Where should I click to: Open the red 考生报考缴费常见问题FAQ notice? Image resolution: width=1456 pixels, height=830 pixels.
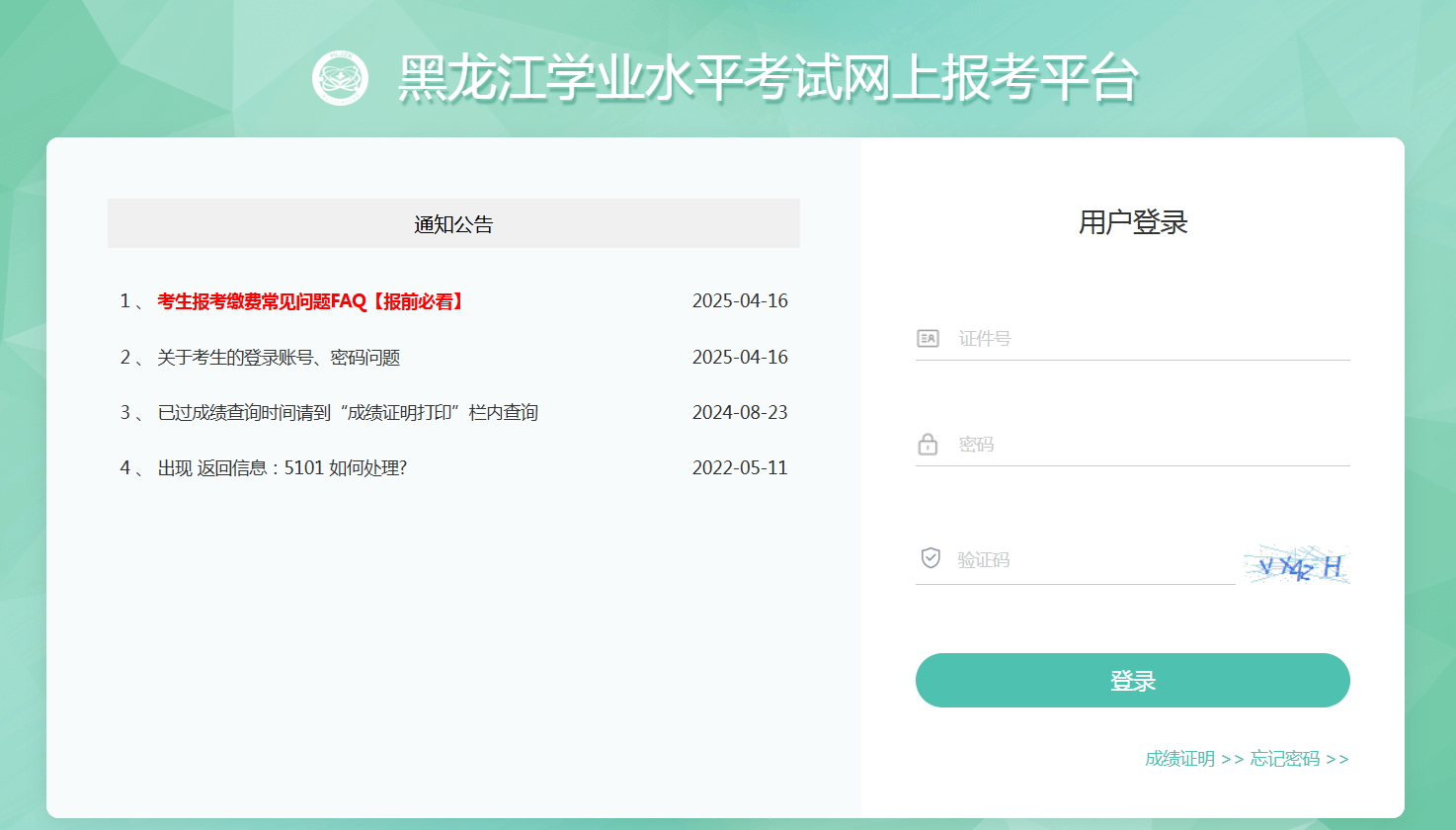[x=311, y=301]
